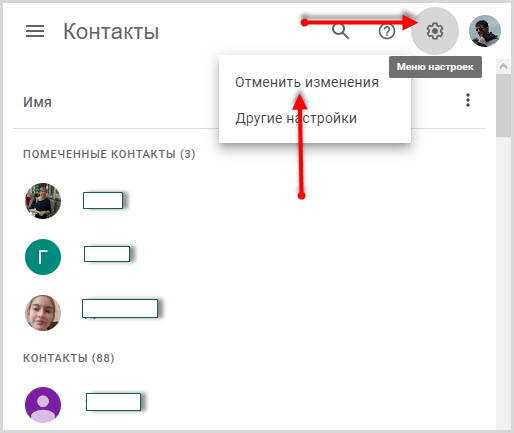The image size is (514, 433).
Task: Open the purple default contact avatar
Action: tap(43, 404)
